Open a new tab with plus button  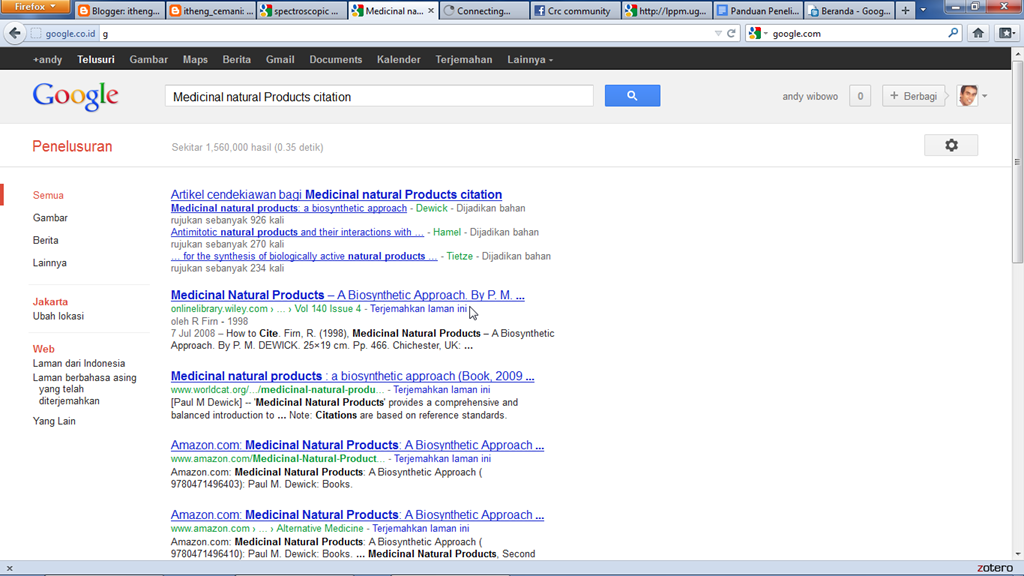(x=905, y=10)
